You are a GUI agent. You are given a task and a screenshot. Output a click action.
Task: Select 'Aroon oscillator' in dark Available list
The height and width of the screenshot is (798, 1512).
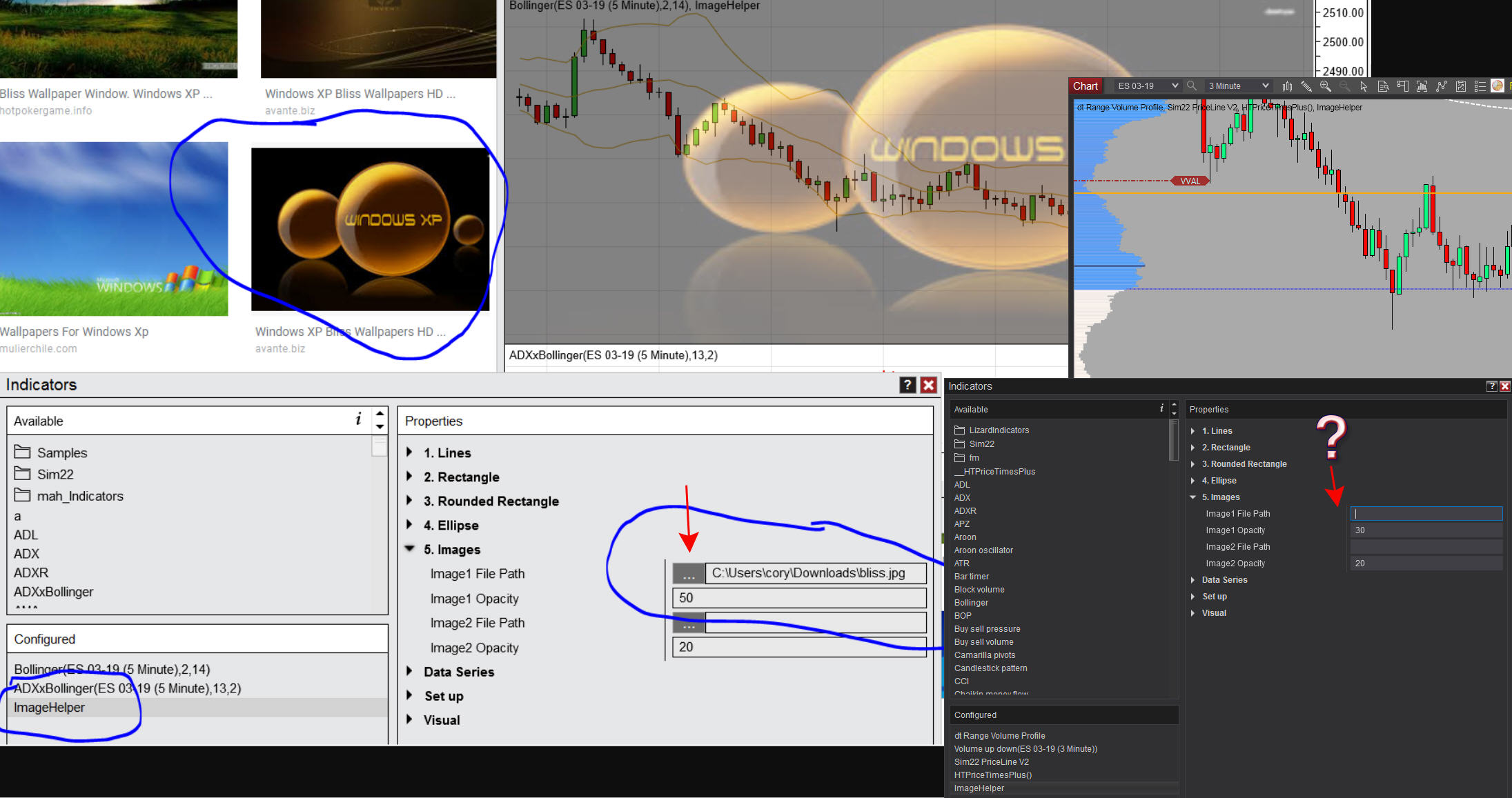[x=983, y=550]
